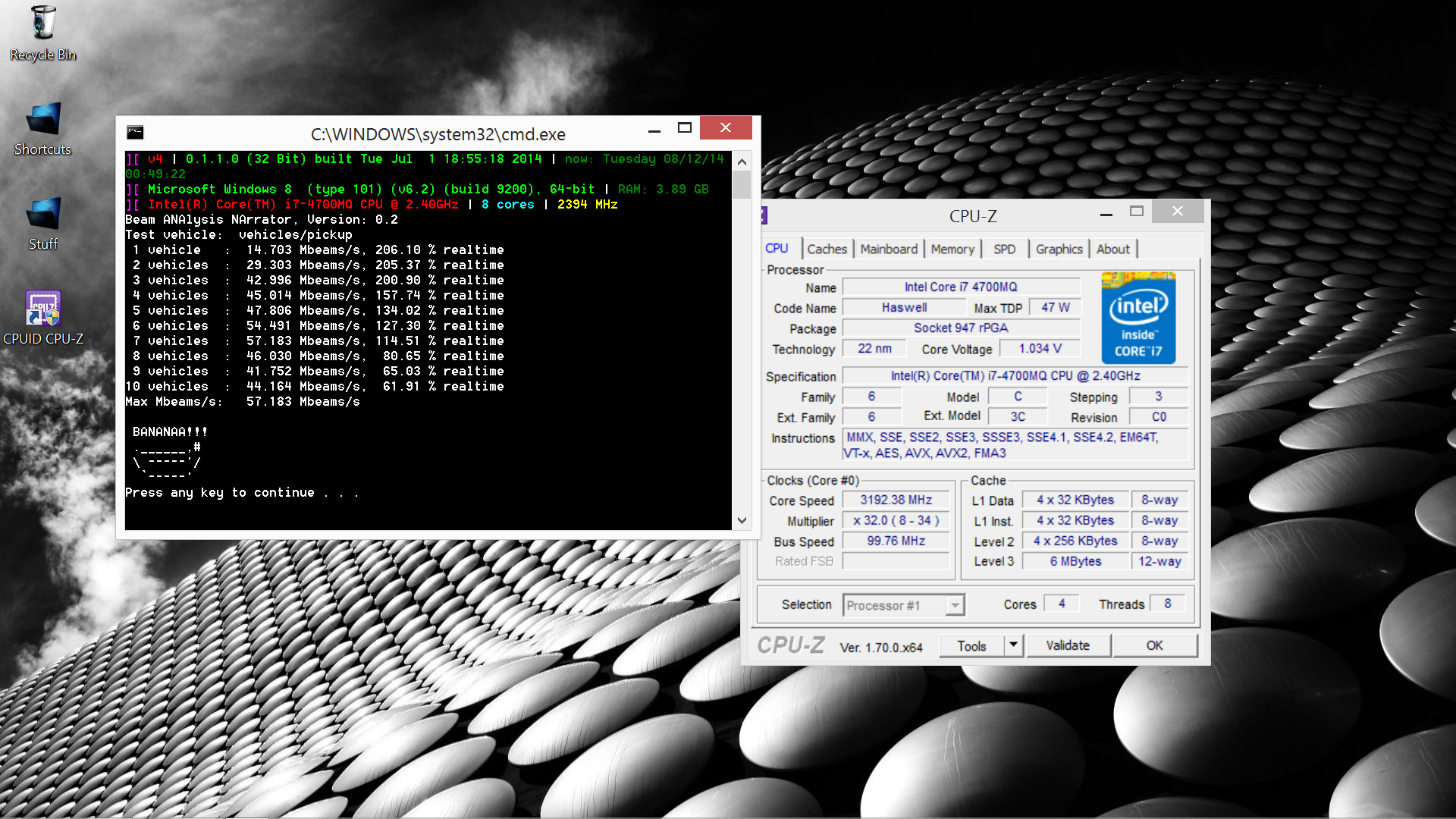Close the CPU-Z window
The image size is (1456, 819).
(x=1177, y=212)
